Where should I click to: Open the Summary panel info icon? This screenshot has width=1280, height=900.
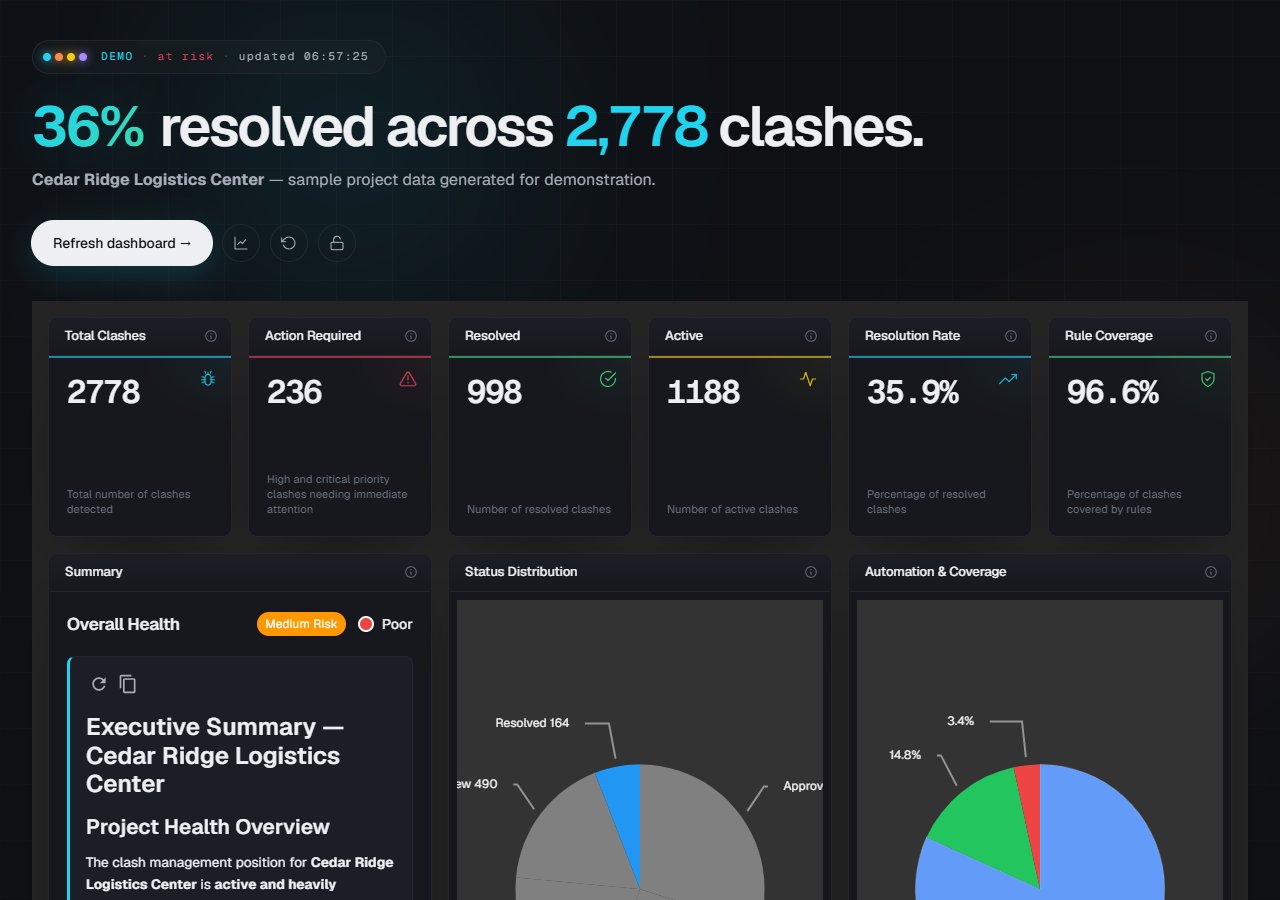point(411,572)
